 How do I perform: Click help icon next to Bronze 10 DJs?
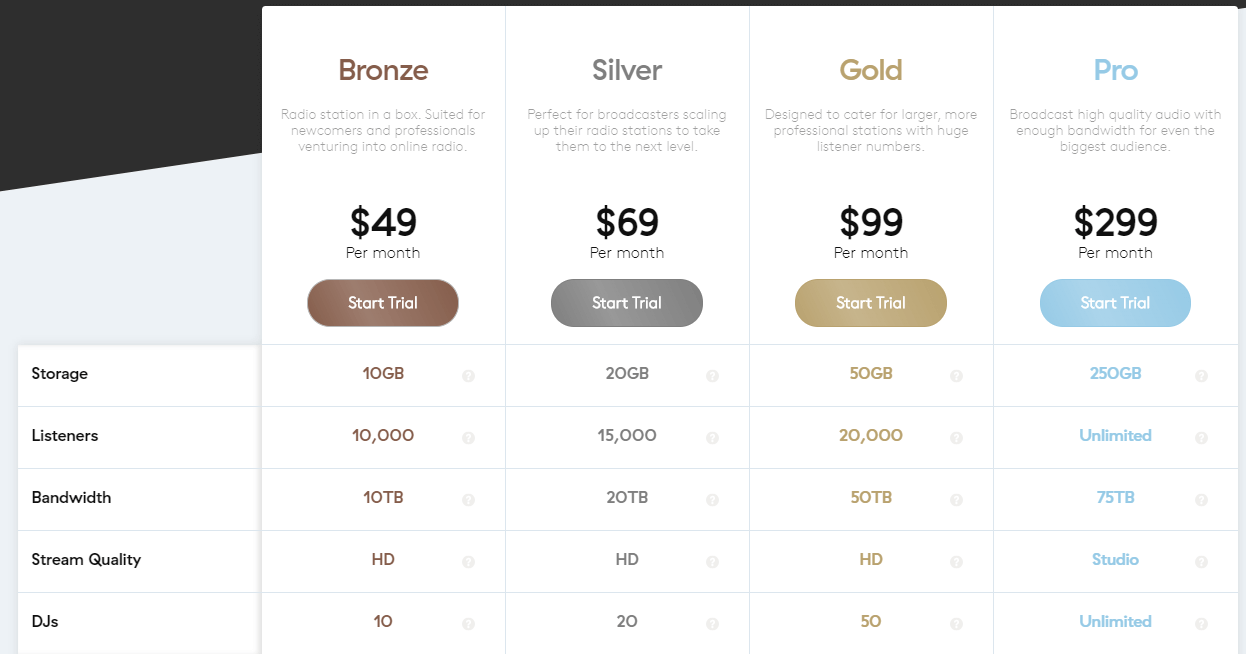coord(468,624)
